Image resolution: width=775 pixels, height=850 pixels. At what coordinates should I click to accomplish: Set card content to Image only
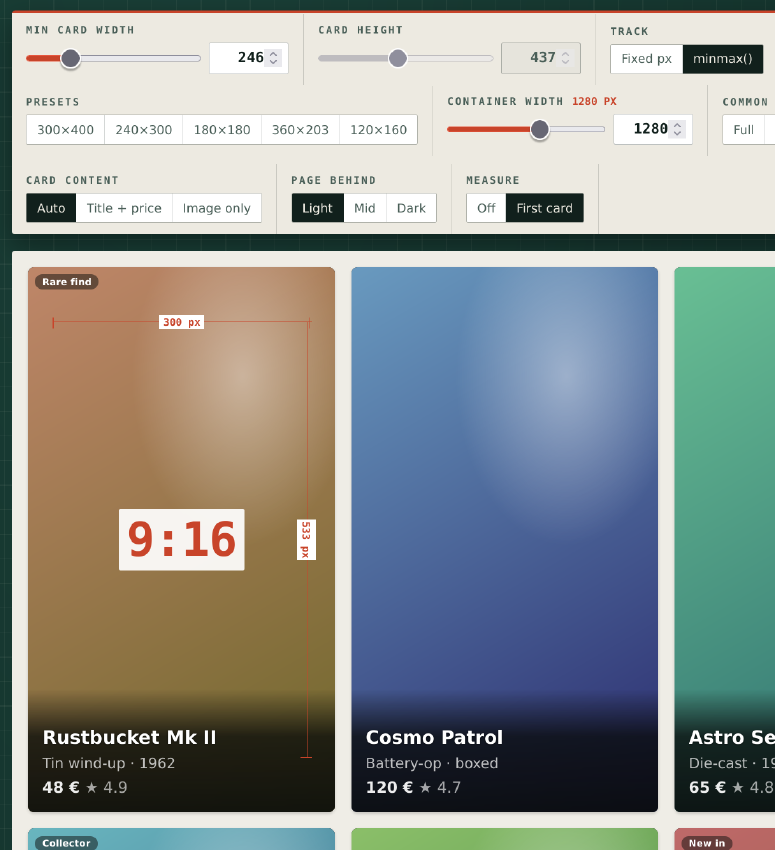click(217, 208)
